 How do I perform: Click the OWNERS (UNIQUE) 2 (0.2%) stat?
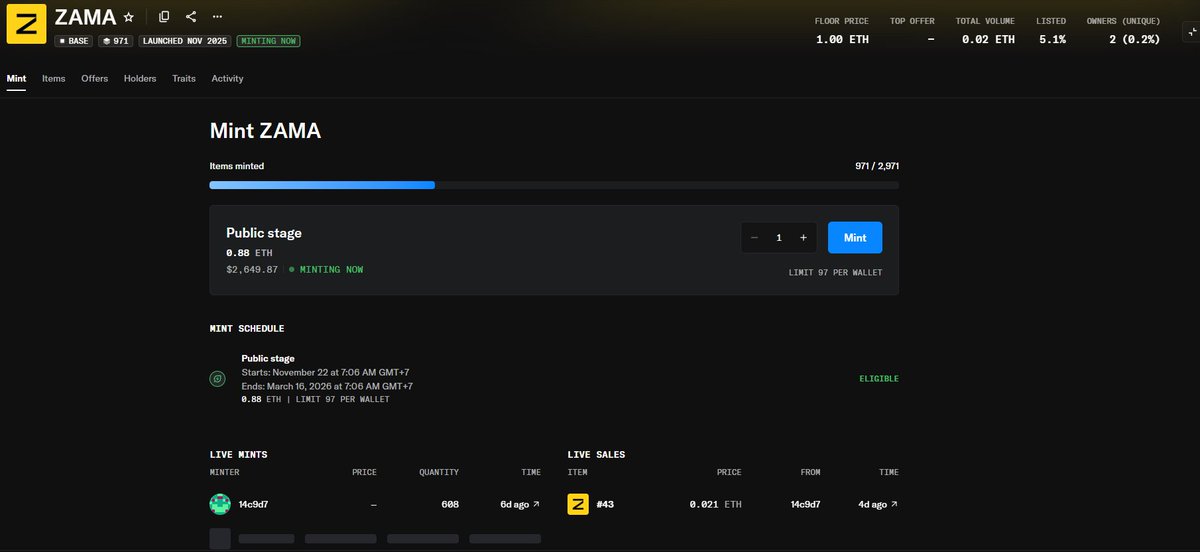[x=1123, y=30]
